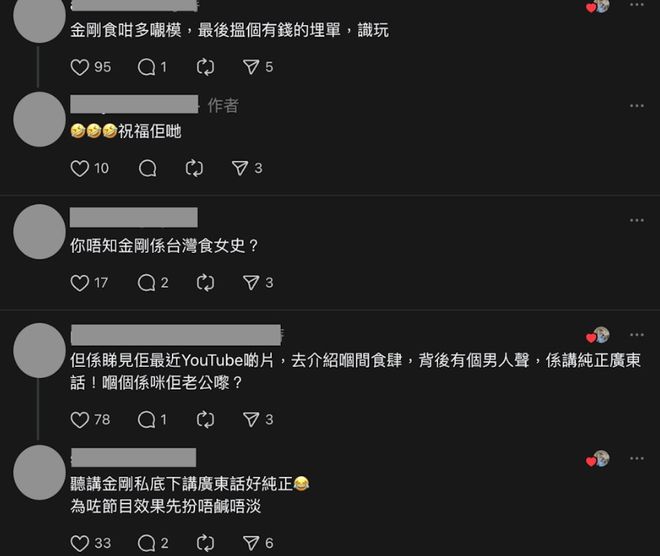The image size is (660, 556).
Task: Like the comment with 95 likes
Action: (80, 67)
